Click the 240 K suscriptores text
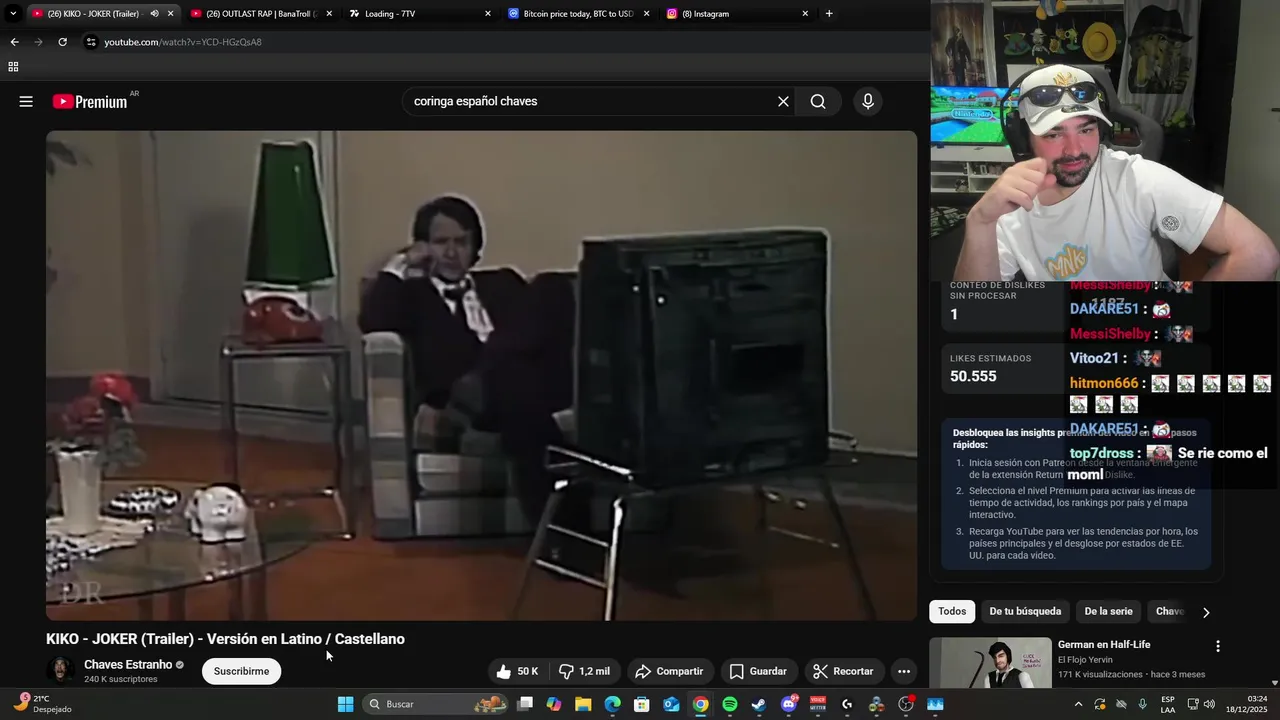Viewport: 1280px width, 720px height. 121,679
